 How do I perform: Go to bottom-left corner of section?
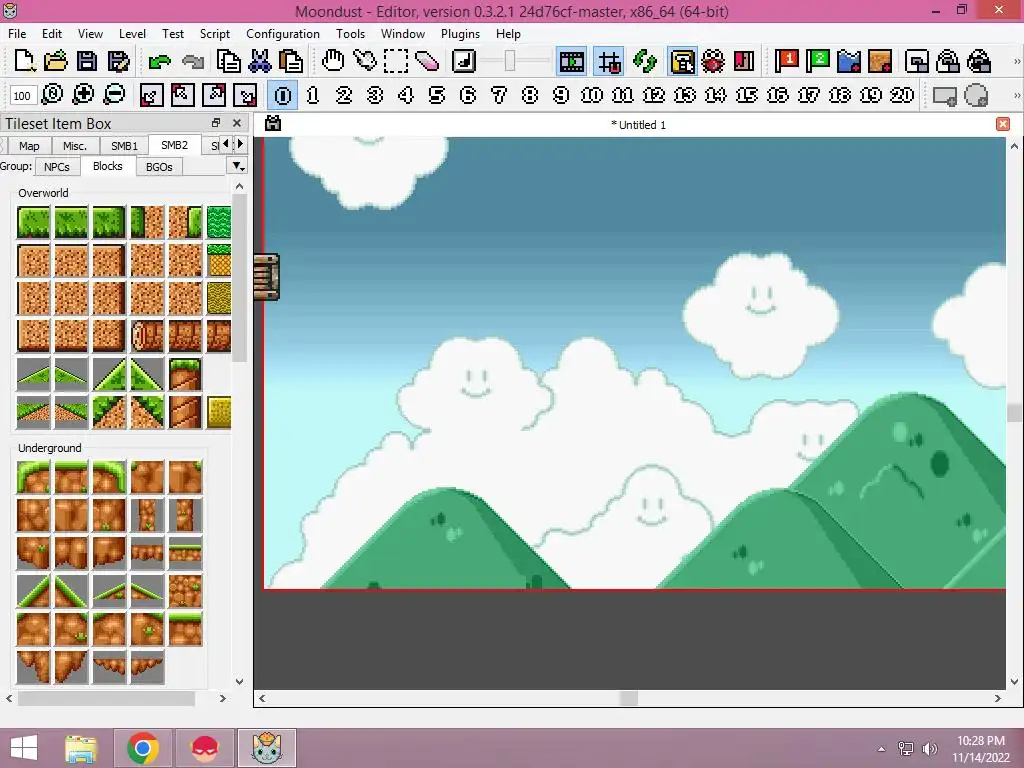click(x=151, y=95)
